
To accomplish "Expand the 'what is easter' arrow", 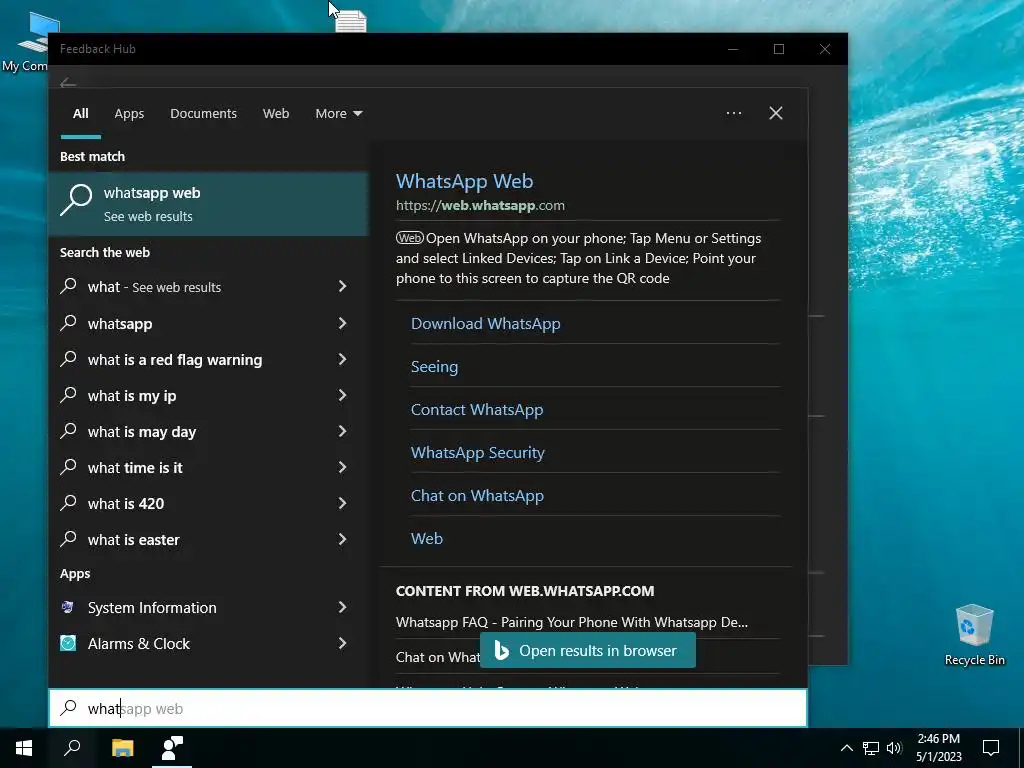I will click(342, 539).
